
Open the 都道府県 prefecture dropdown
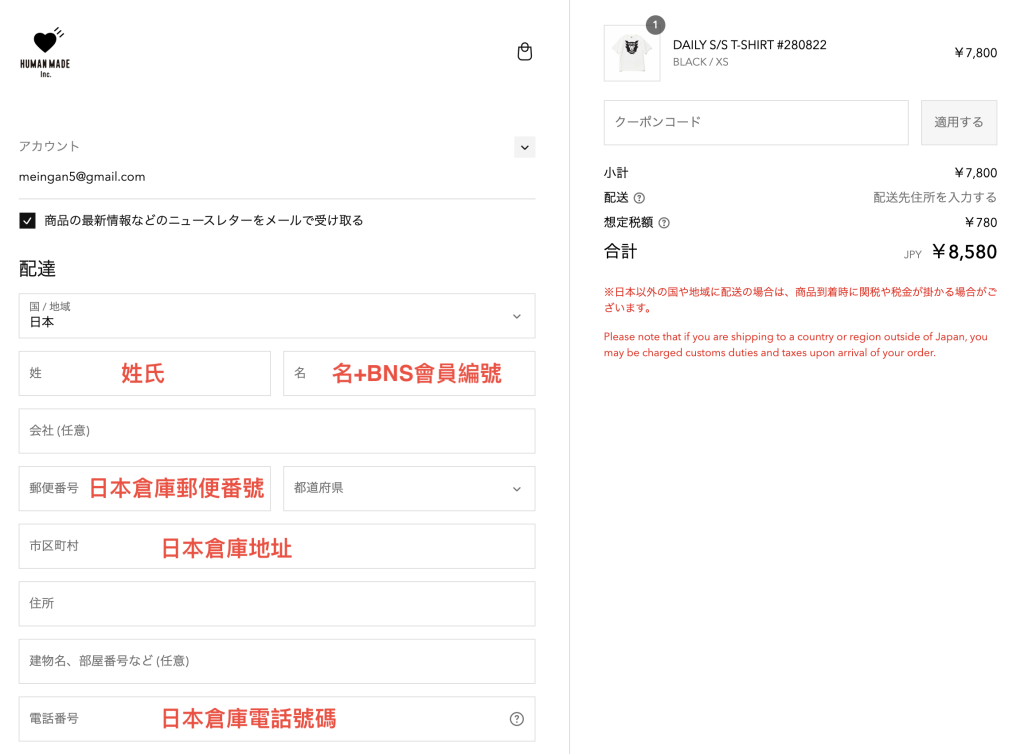coord(409,489)
